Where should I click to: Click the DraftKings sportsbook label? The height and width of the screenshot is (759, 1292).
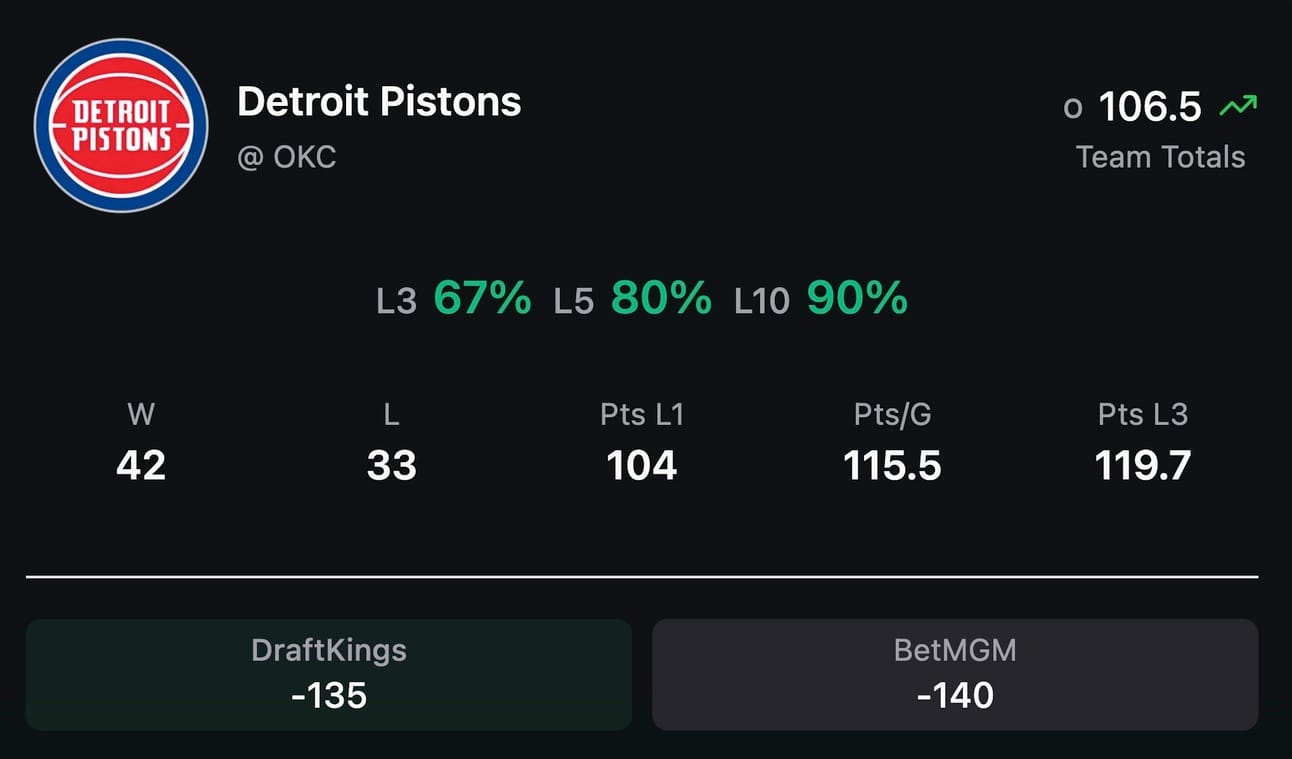(x=329, y=650)
